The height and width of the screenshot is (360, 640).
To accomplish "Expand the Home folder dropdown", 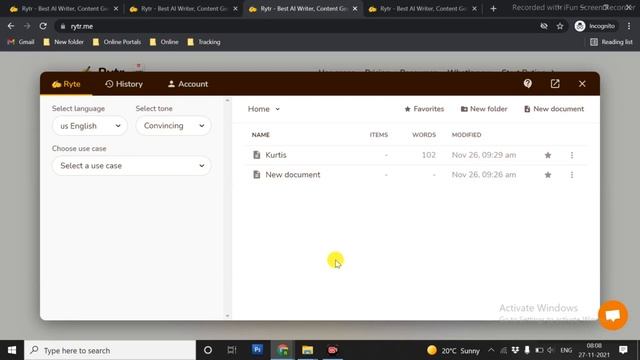I will (x=264, y=109).
